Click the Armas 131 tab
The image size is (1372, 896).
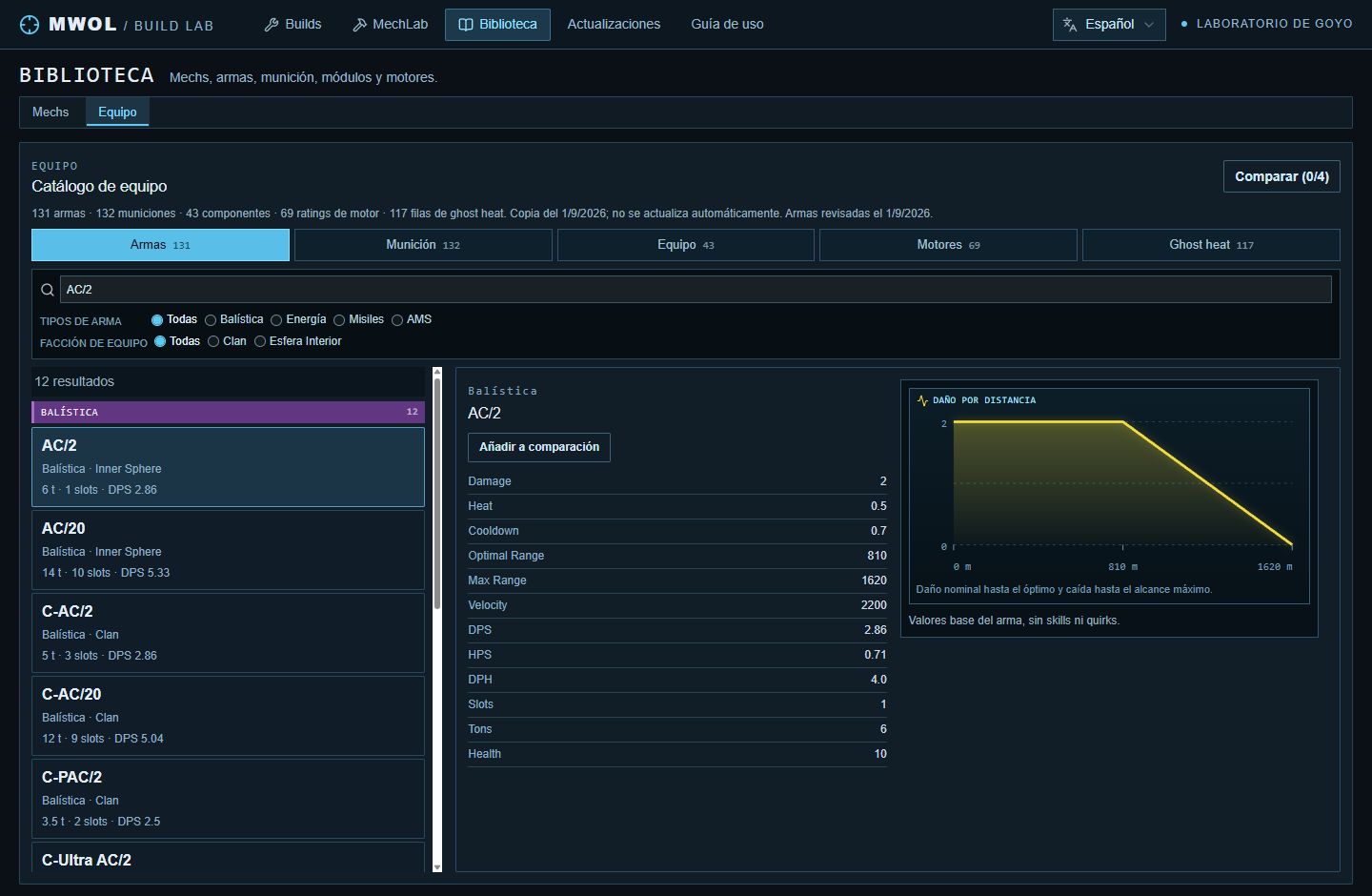160,245
